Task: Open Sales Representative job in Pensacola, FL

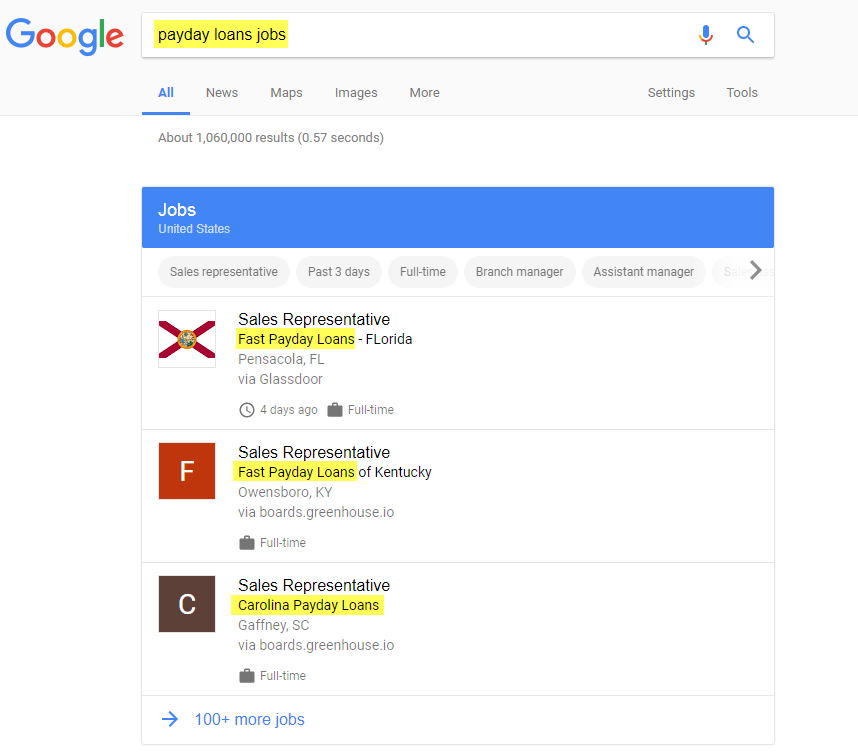Action: pyautogui.click(x=314, y=320)
